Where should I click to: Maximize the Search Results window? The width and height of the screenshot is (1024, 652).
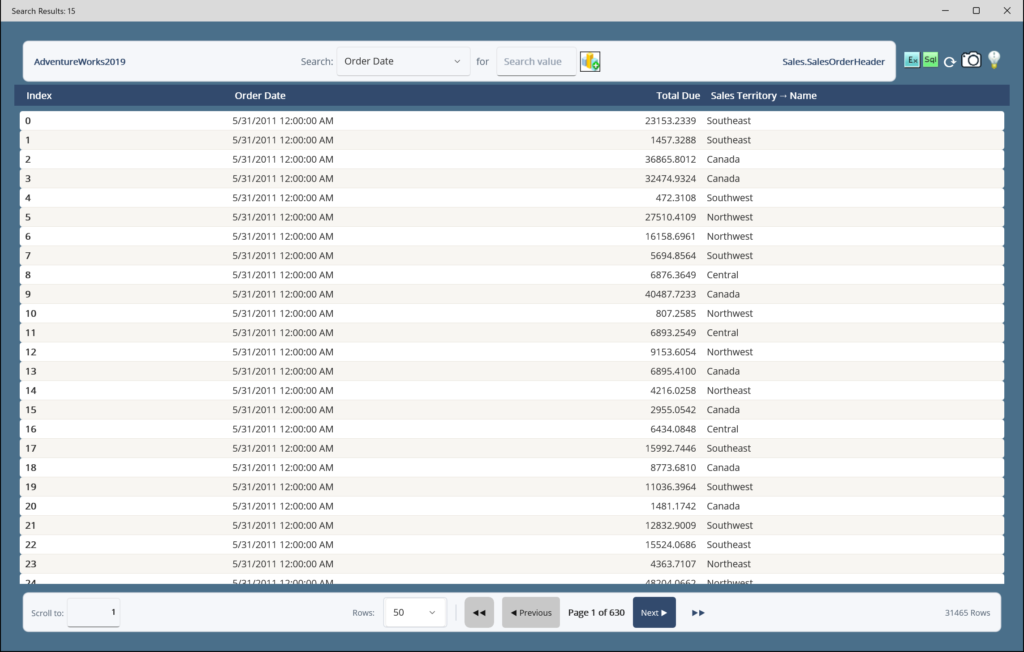pos(976,10)
